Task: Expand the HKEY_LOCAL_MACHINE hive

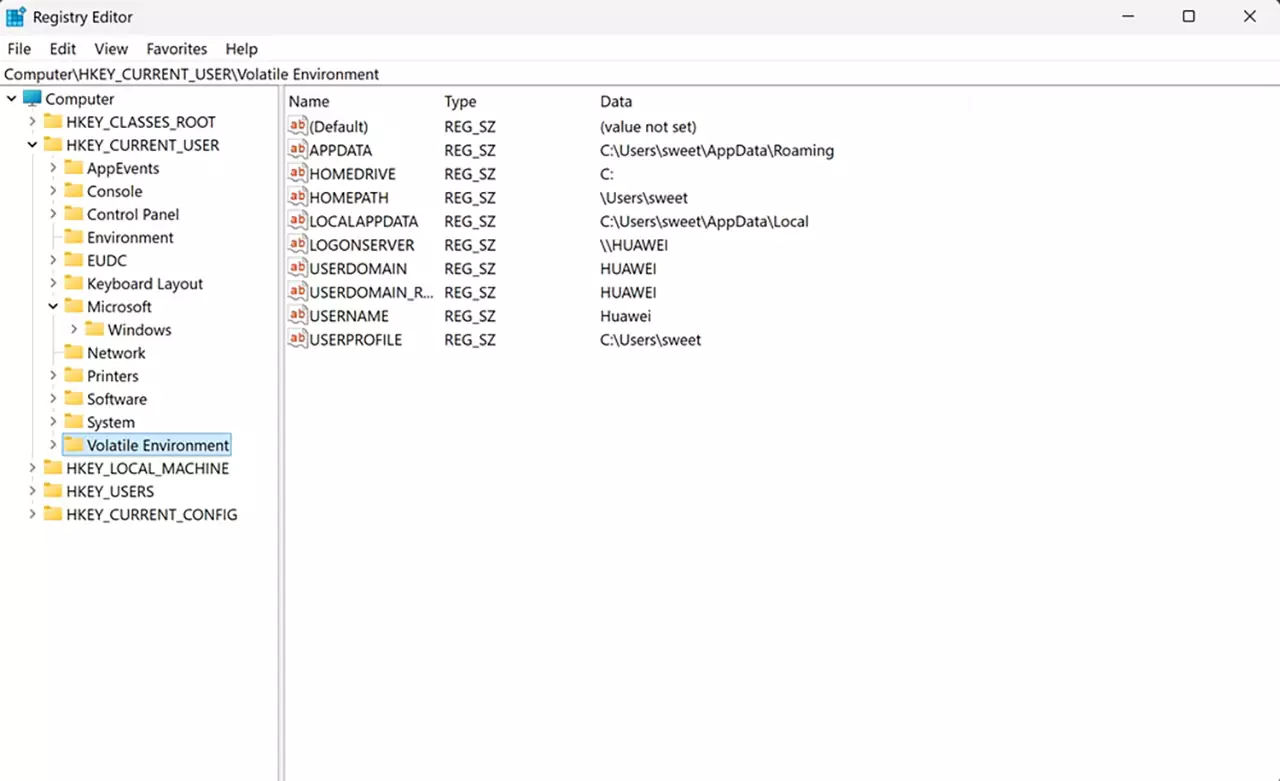Action: [x=32, y=468]
